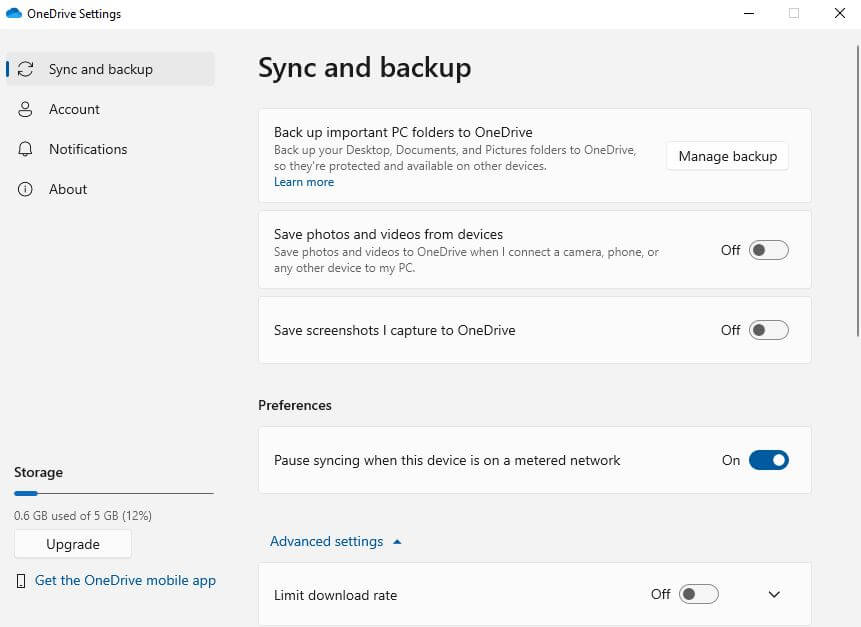Open the About page in sidebar
Screen dimensions: 861x627
pyautogui.click(x=68, y=190)
